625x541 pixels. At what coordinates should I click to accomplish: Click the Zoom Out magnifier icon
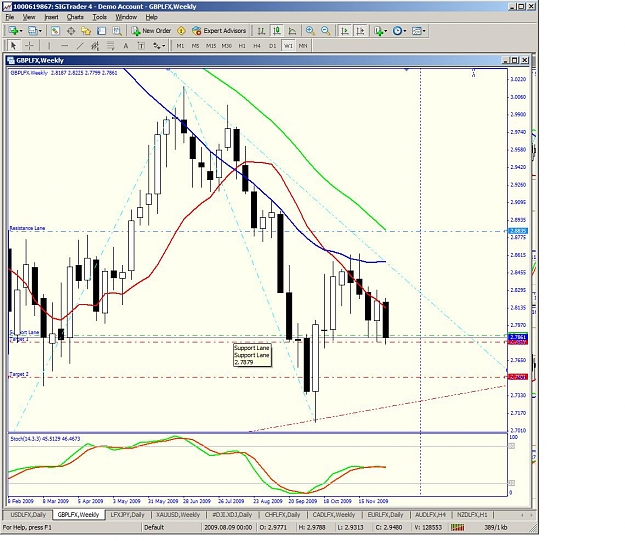tap(325, 31)
